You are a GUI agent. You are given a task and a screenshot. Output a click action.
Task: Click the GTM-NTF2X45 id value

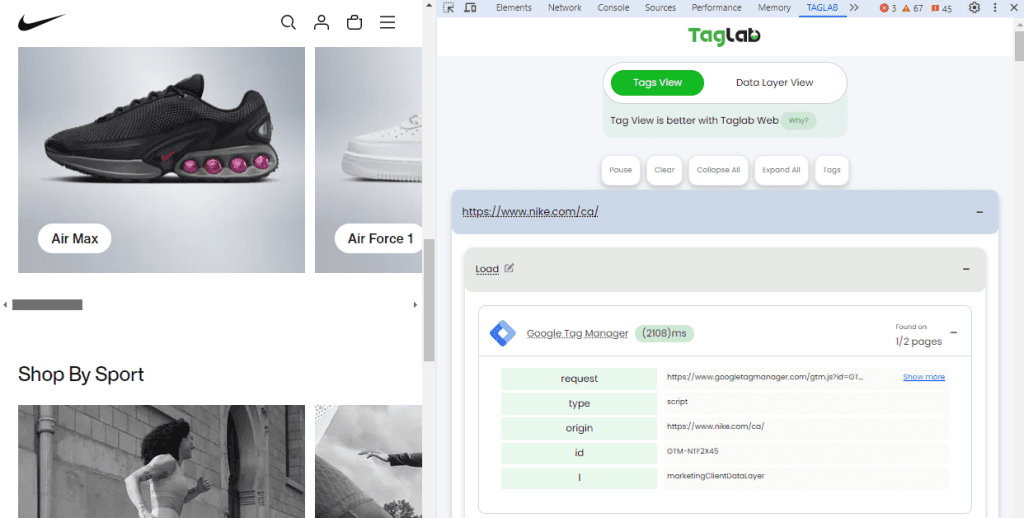[692, 451]
